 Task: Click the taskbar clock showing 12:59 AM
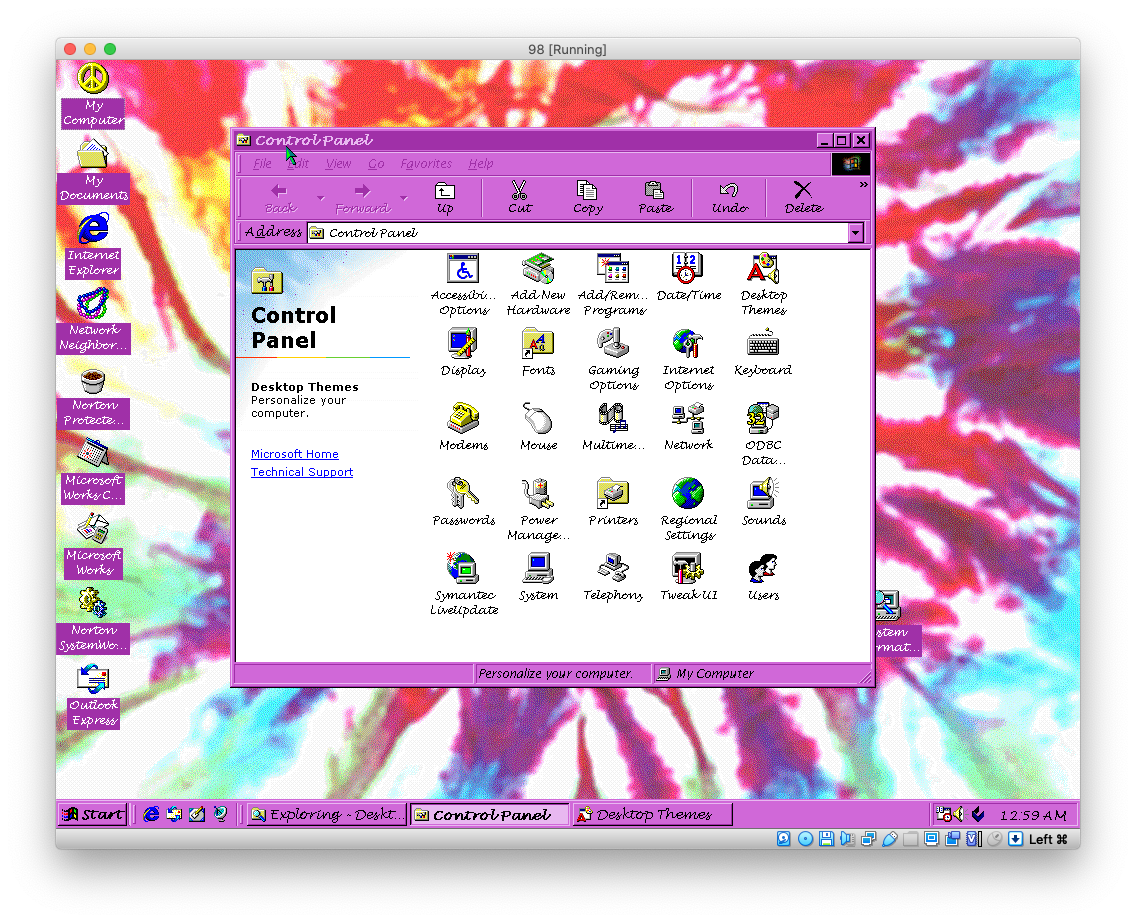(1033, 815)
